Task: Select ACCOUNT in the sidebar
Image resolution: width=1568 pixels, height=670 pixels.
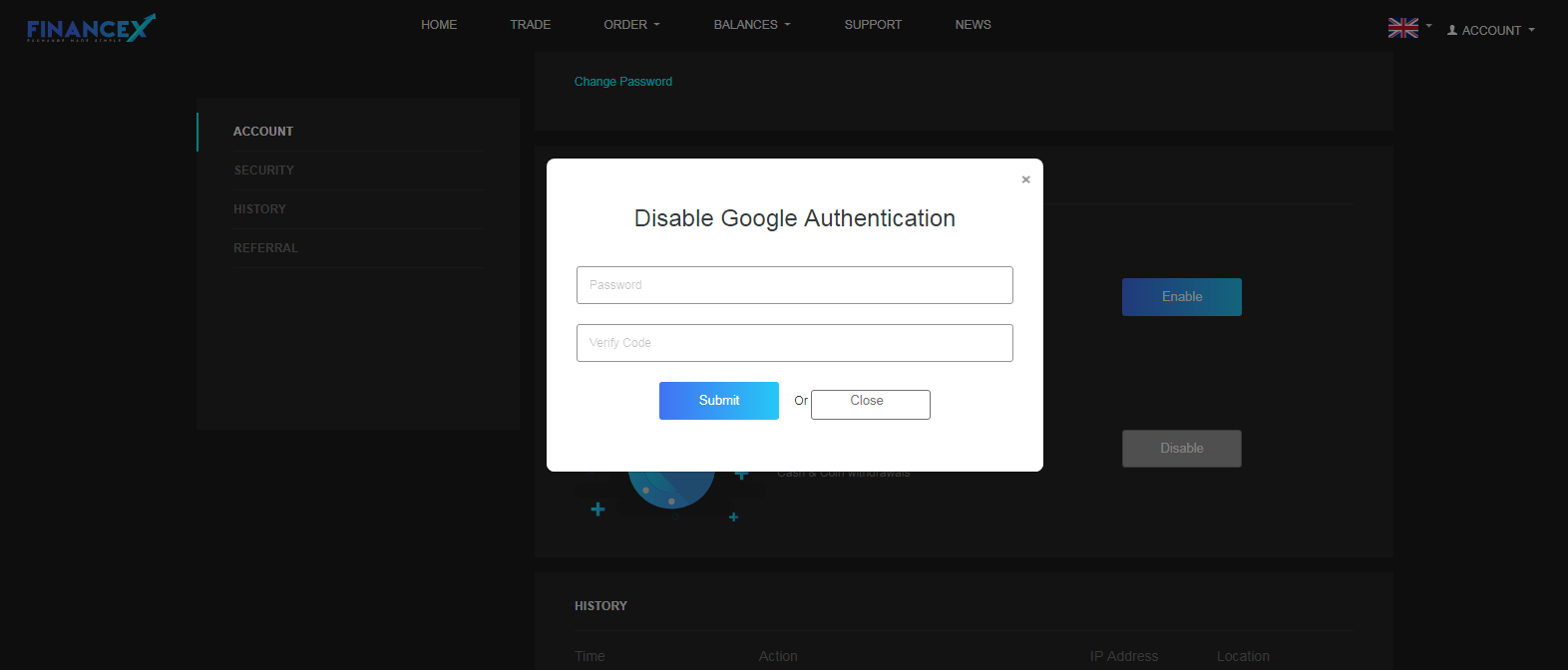Action: point(263,132)
